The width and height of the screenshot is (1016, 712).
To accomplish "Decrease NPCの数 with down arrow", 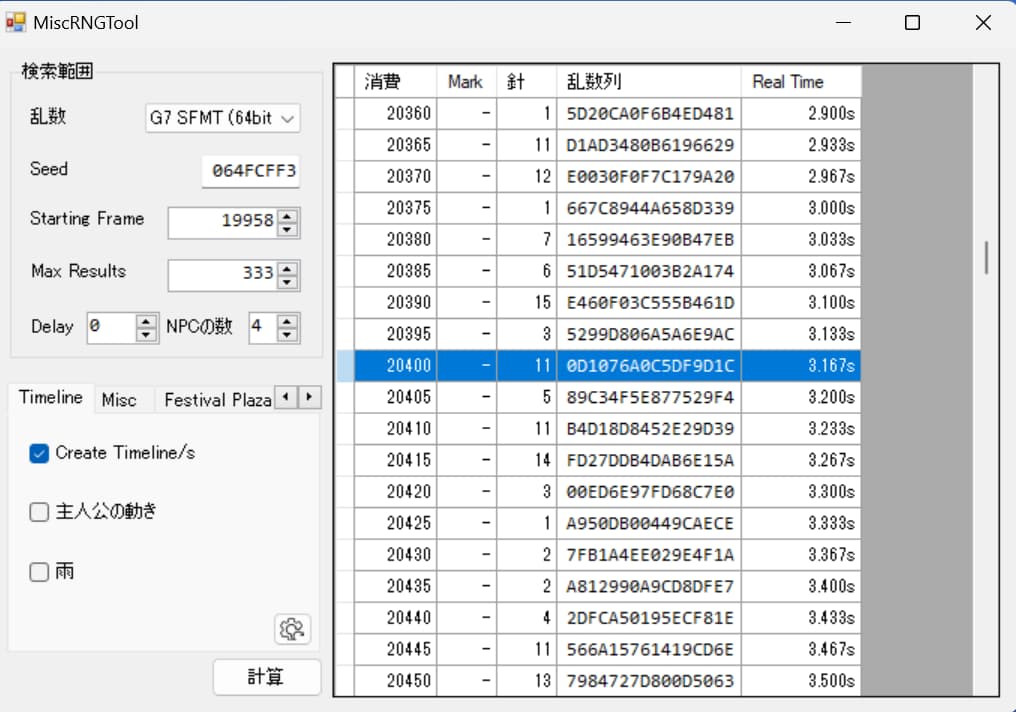I will click(287, 335).
